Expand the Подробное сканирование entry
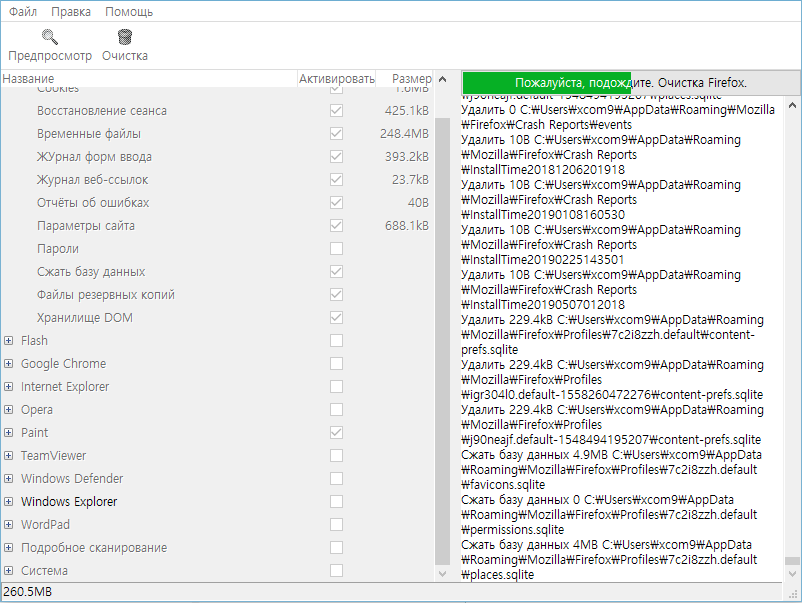This screenshot has height=603, width=802. pos(9,547)
